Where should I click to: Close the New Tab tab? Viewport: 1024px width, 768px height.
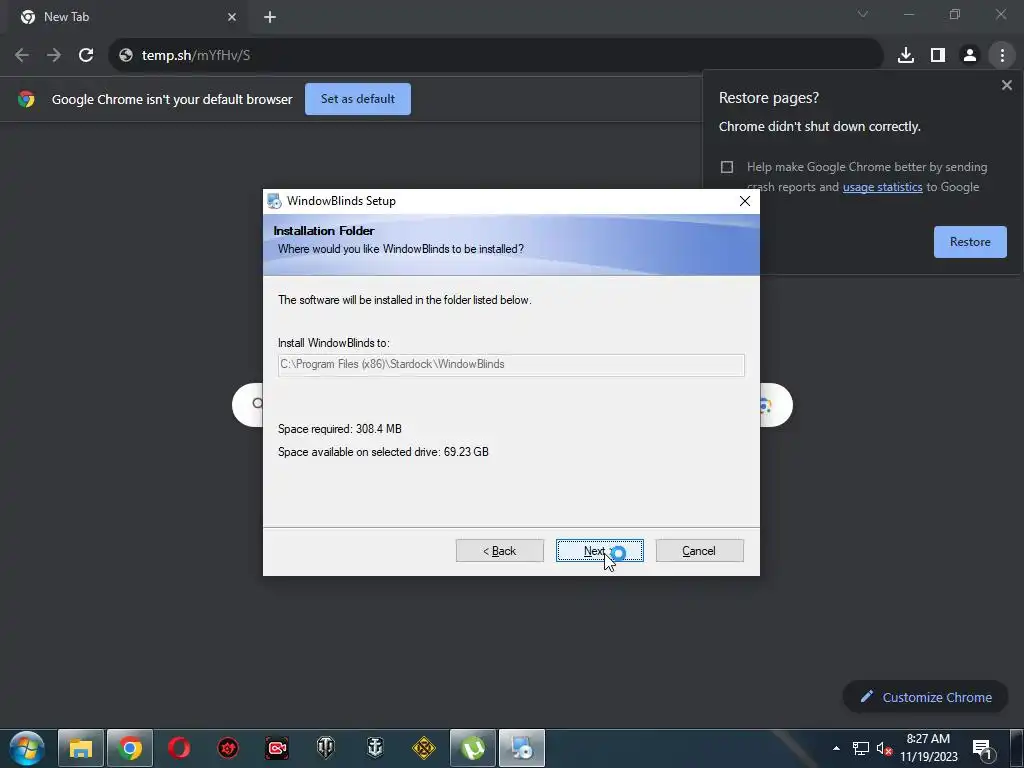click(x=232, y=18)
